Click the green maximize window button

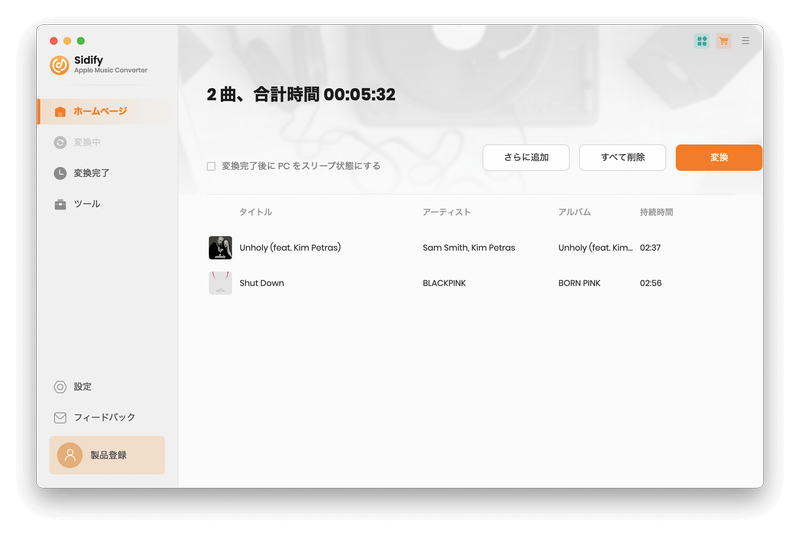[81, 41]
